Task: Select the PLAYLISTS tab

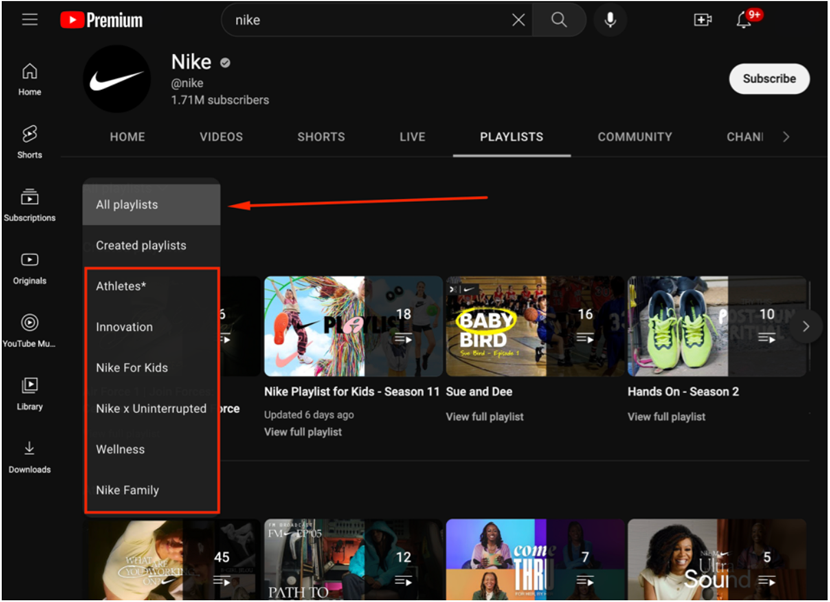Action: (511, 137)
